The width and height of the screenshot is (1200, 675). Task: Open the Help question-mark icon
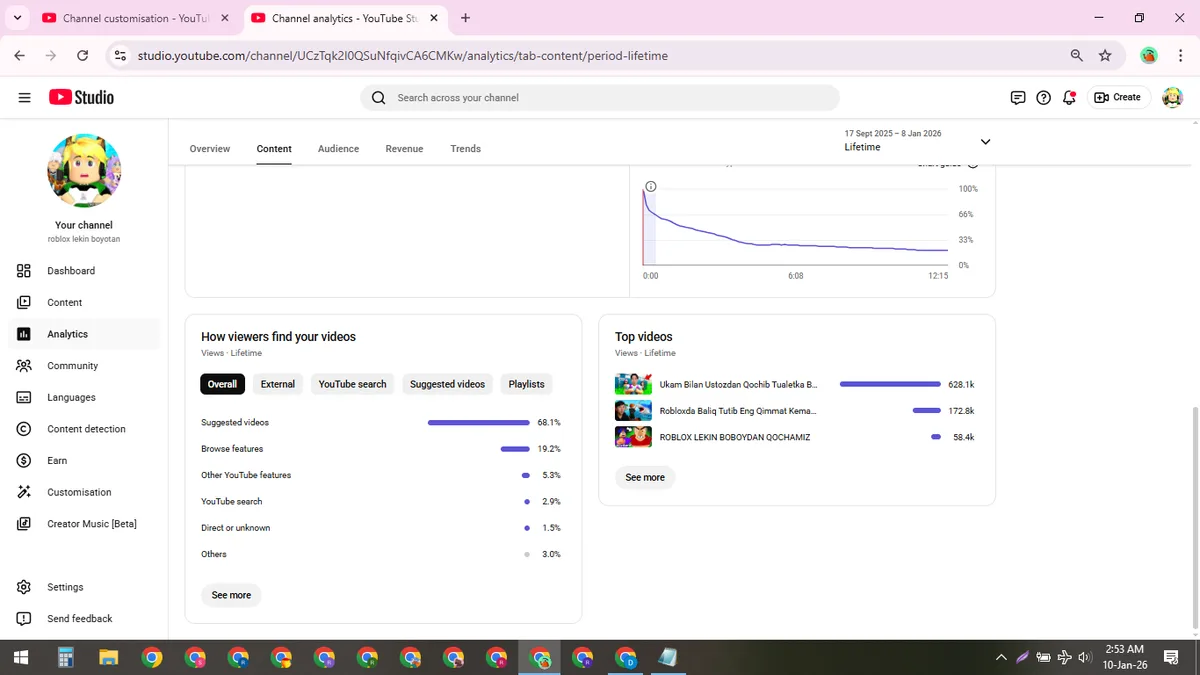point(1044,97)
